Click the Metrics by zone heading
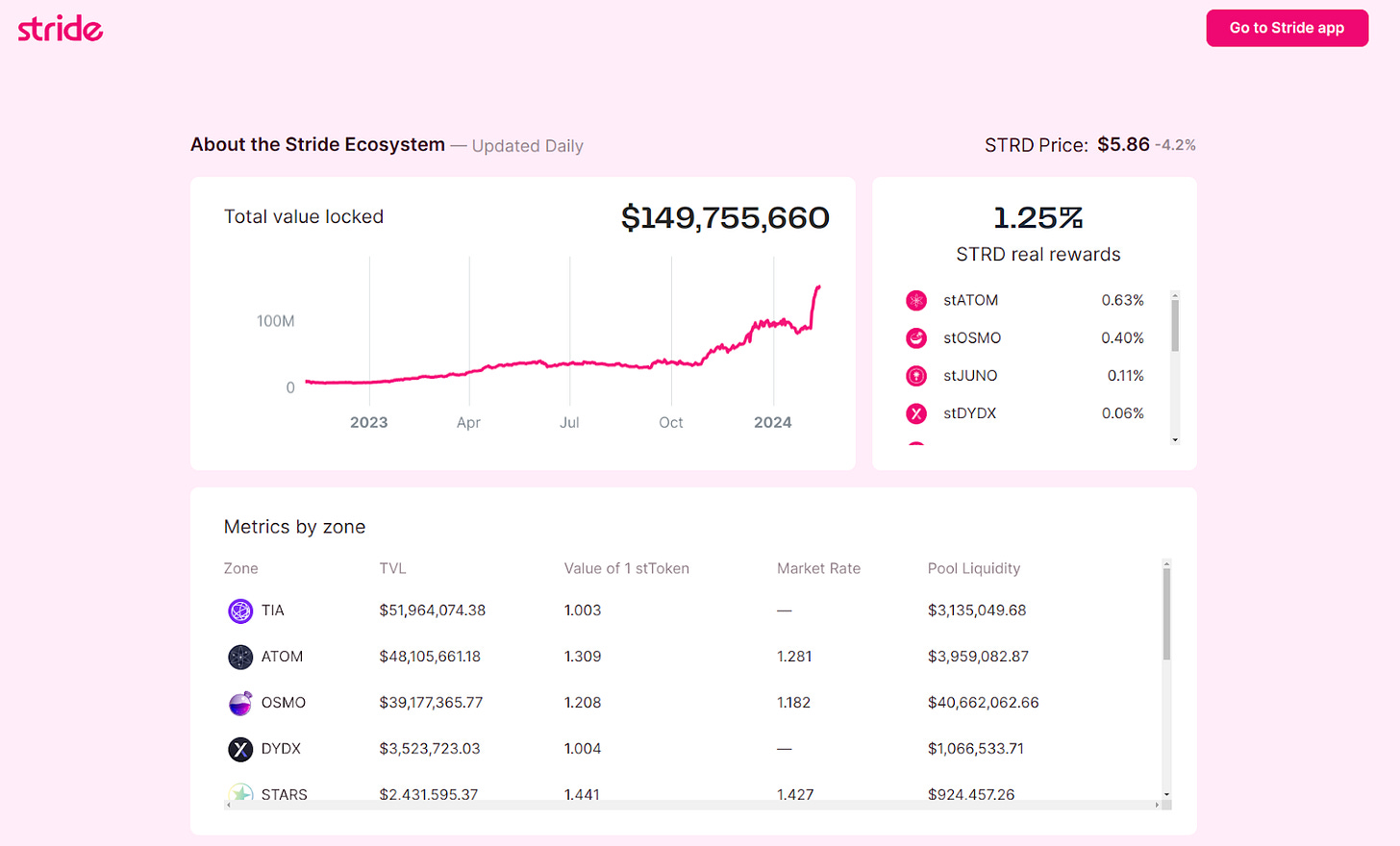1400x846 pixels. coord(294,527)
